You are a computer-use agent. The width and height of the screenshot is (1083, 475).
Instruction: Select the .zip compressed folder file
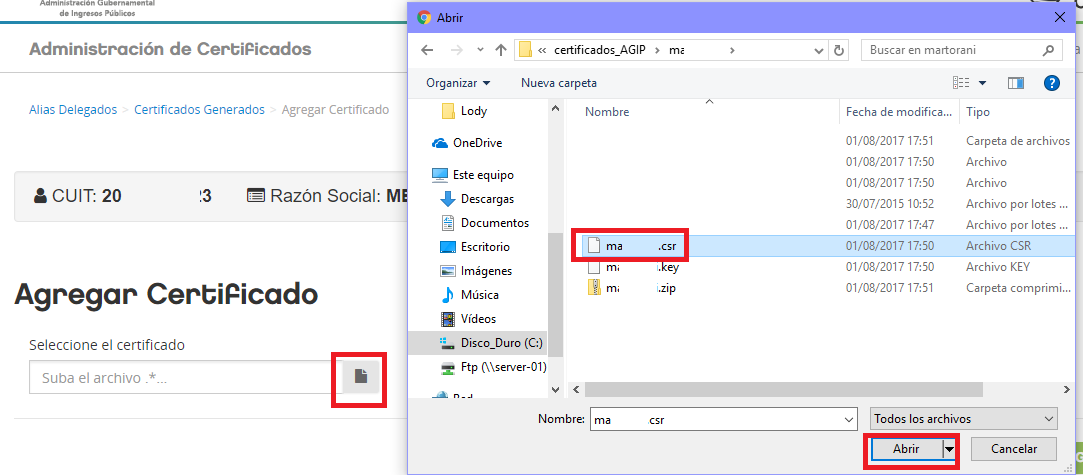click(630, 288)
